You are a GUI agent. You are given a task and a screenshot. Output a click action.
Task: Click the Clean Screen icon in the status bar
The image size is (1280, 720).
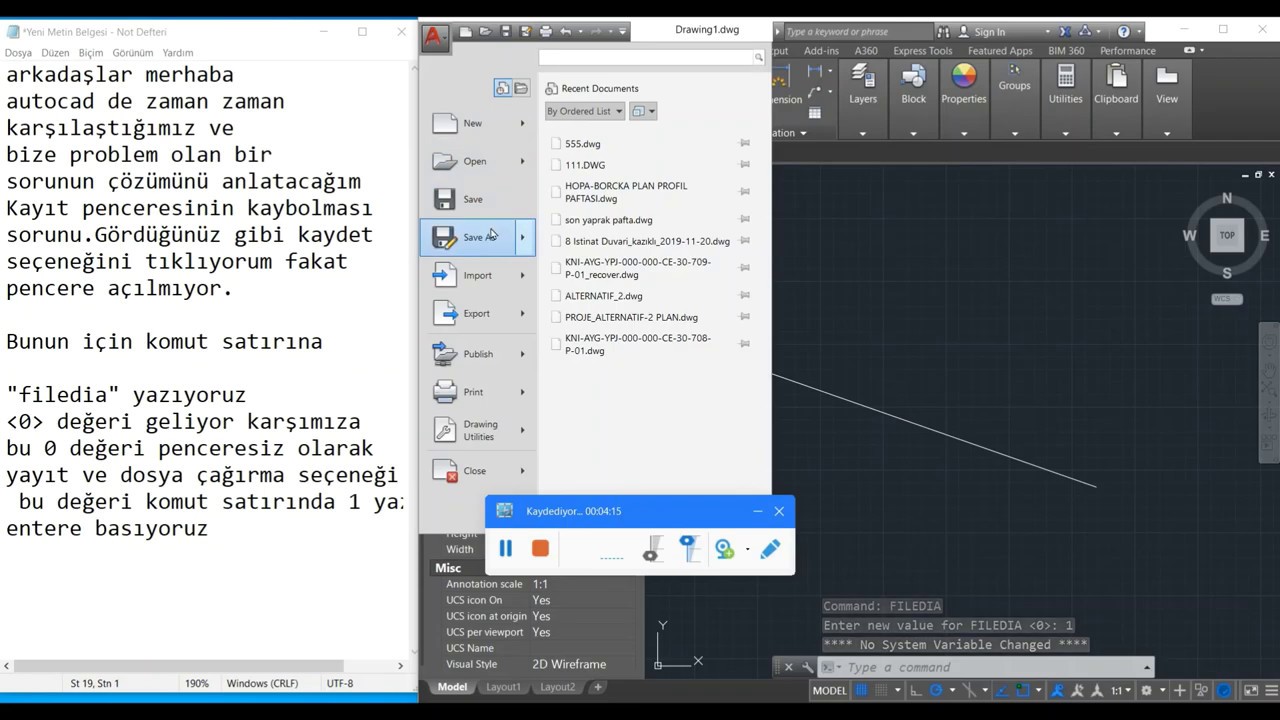pos(1251,690)
